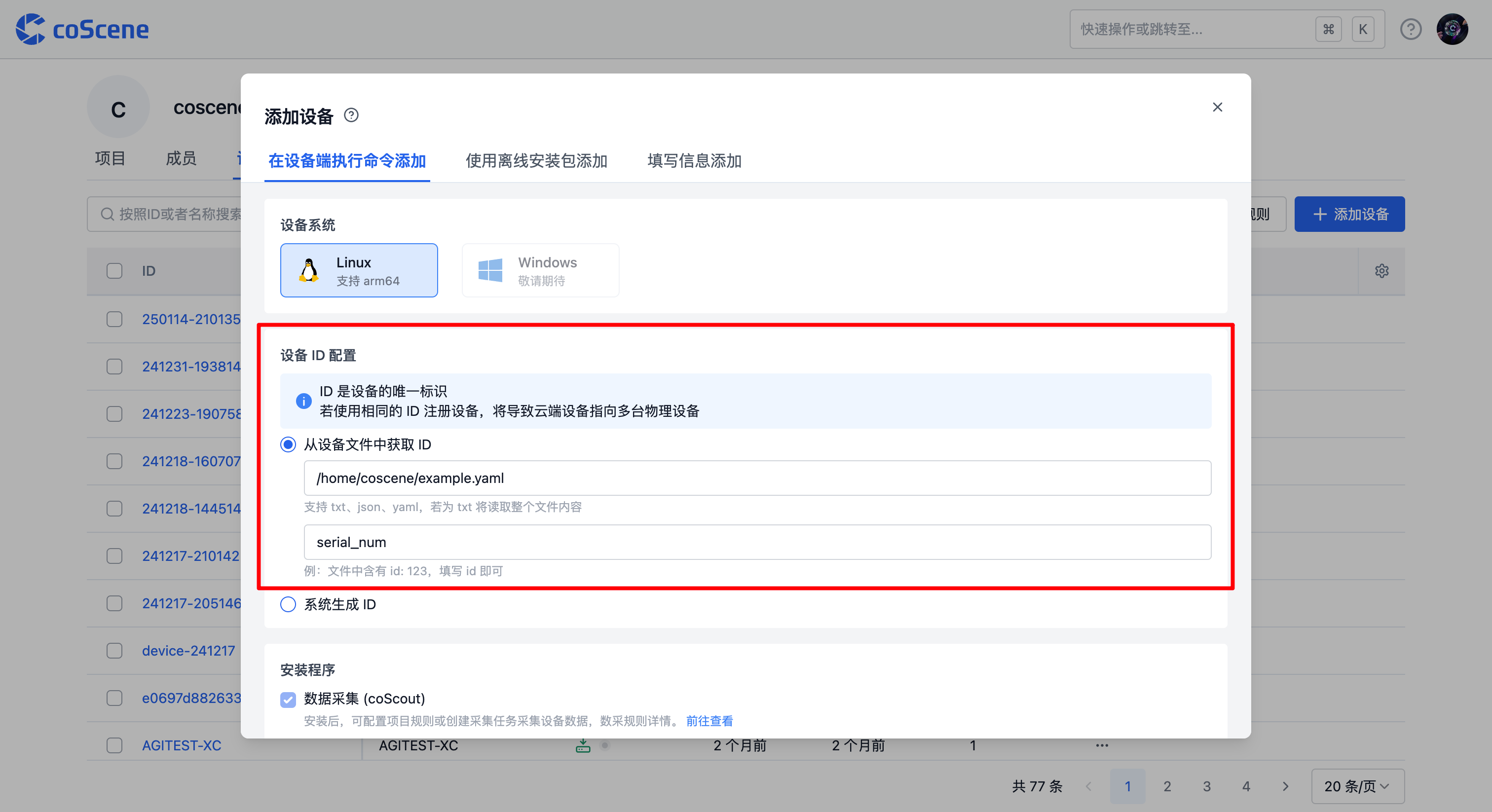
Task: Go to page 4
Action: [x=1246, y=786]
